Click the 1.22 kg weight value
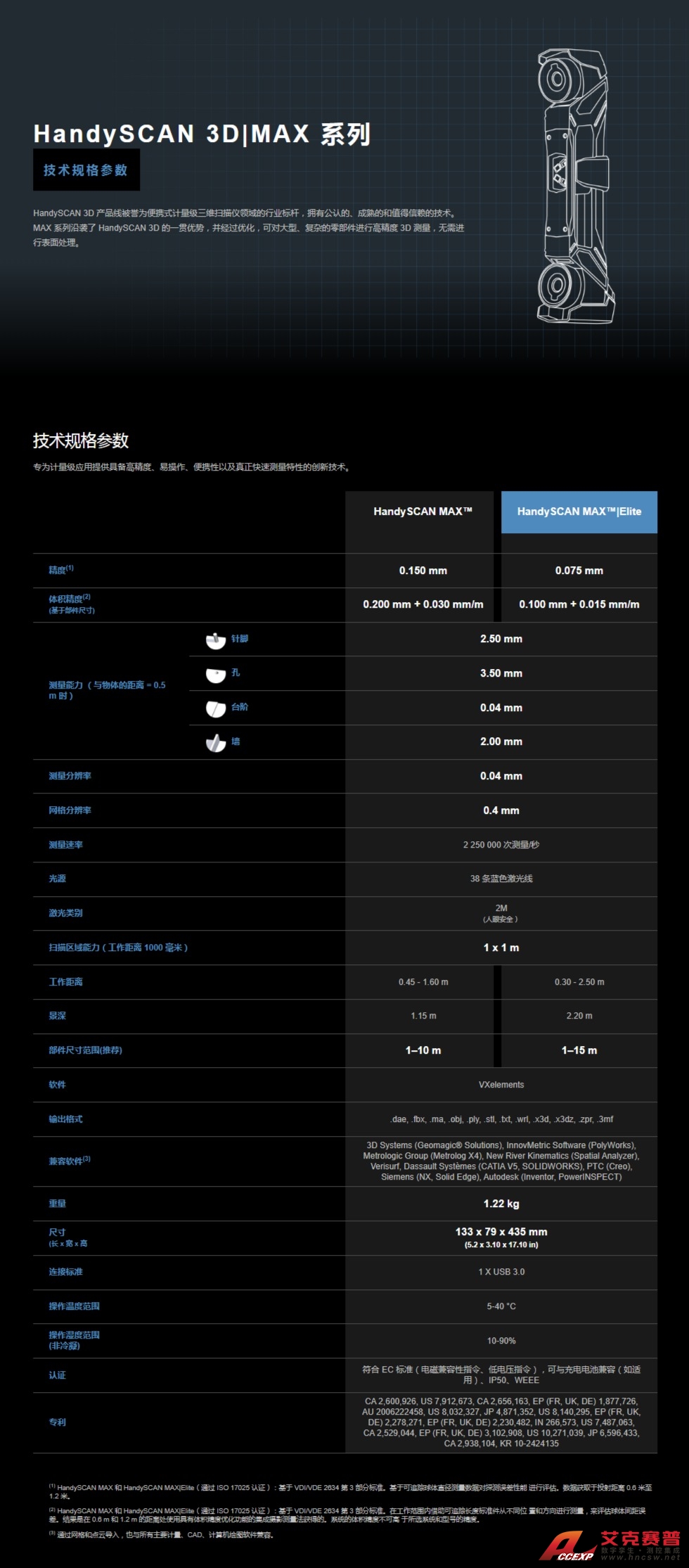Image resolution: width=689 pixels, height=1568 pixels. [501, 1204]
